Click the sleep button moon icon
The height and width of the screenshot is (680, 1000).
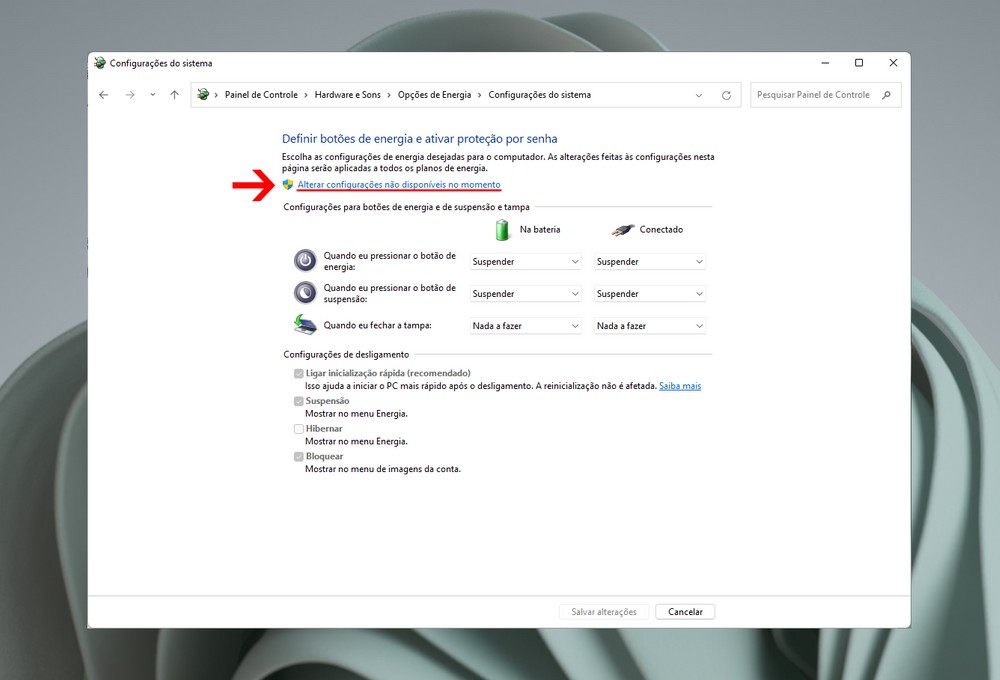tap(305, 293)
